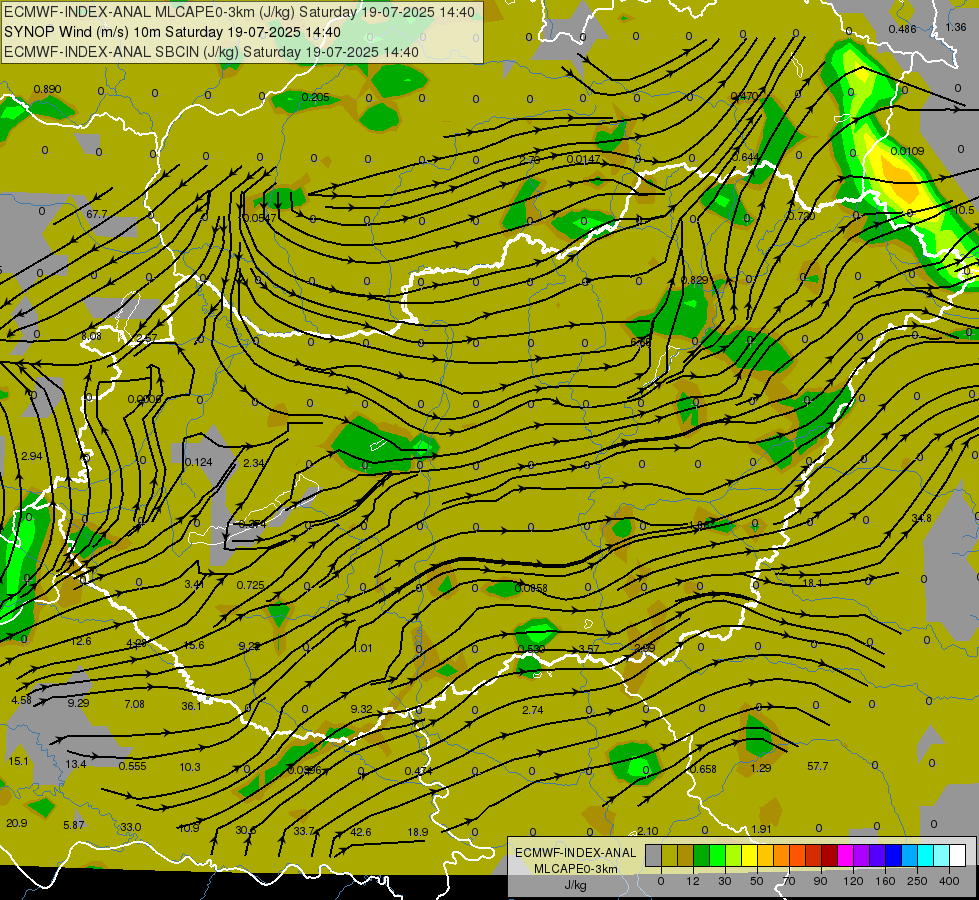This screenshot has width=979, height=900.
Task: Click the map value 2.10
Action: (x=647, y=831)
